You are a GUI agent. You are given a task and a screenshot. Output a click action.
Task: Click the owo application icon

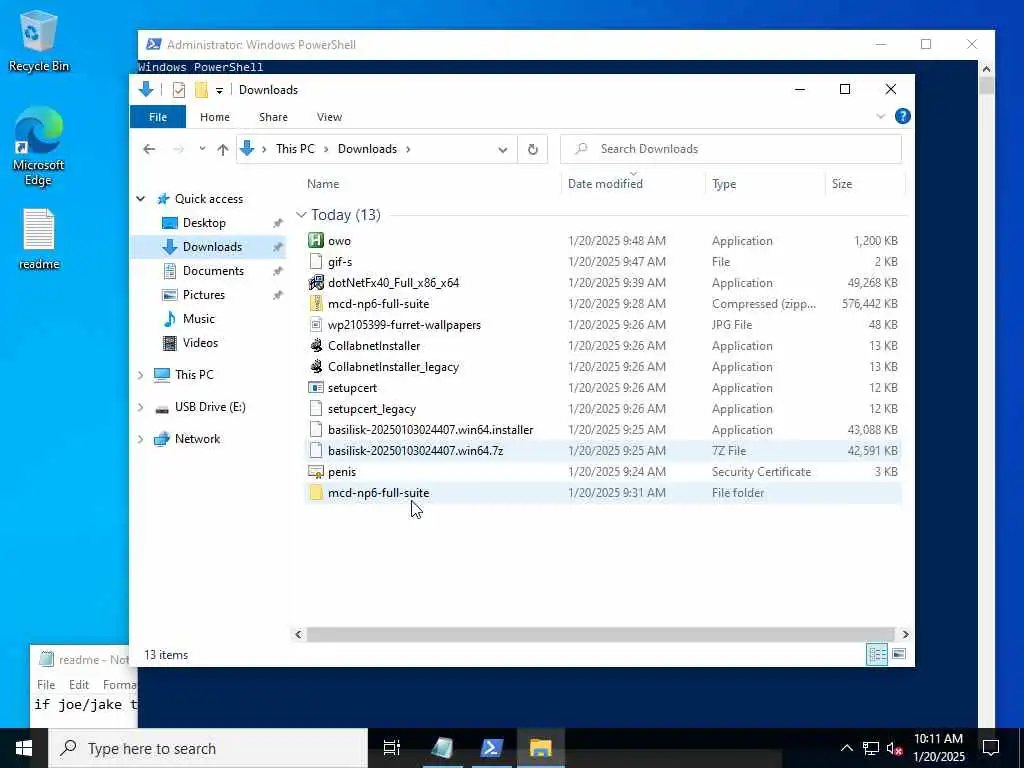point(316,241)
